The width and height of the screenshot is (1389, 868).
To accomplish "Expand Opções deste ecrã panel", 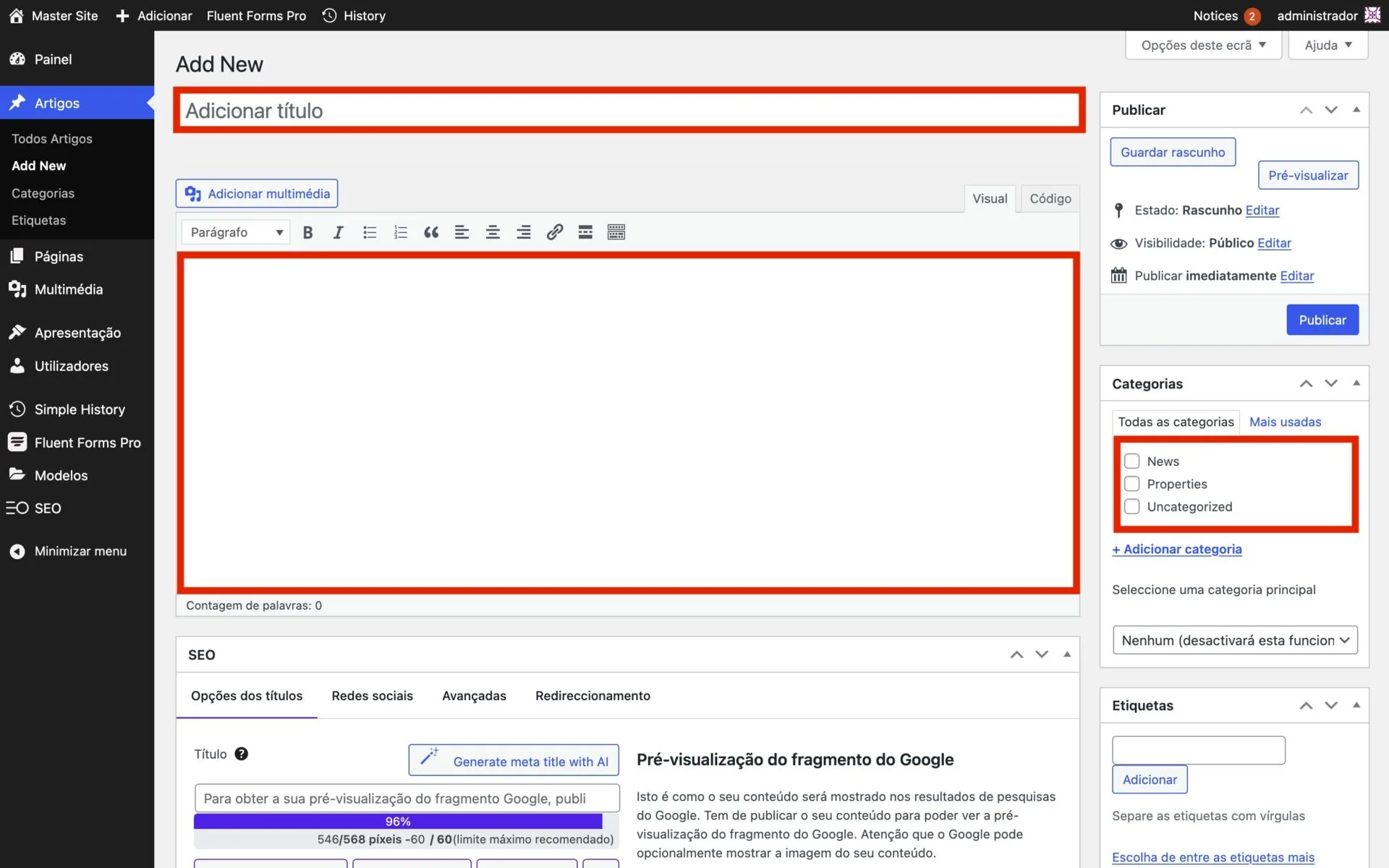I will [x=1203, y=45].
